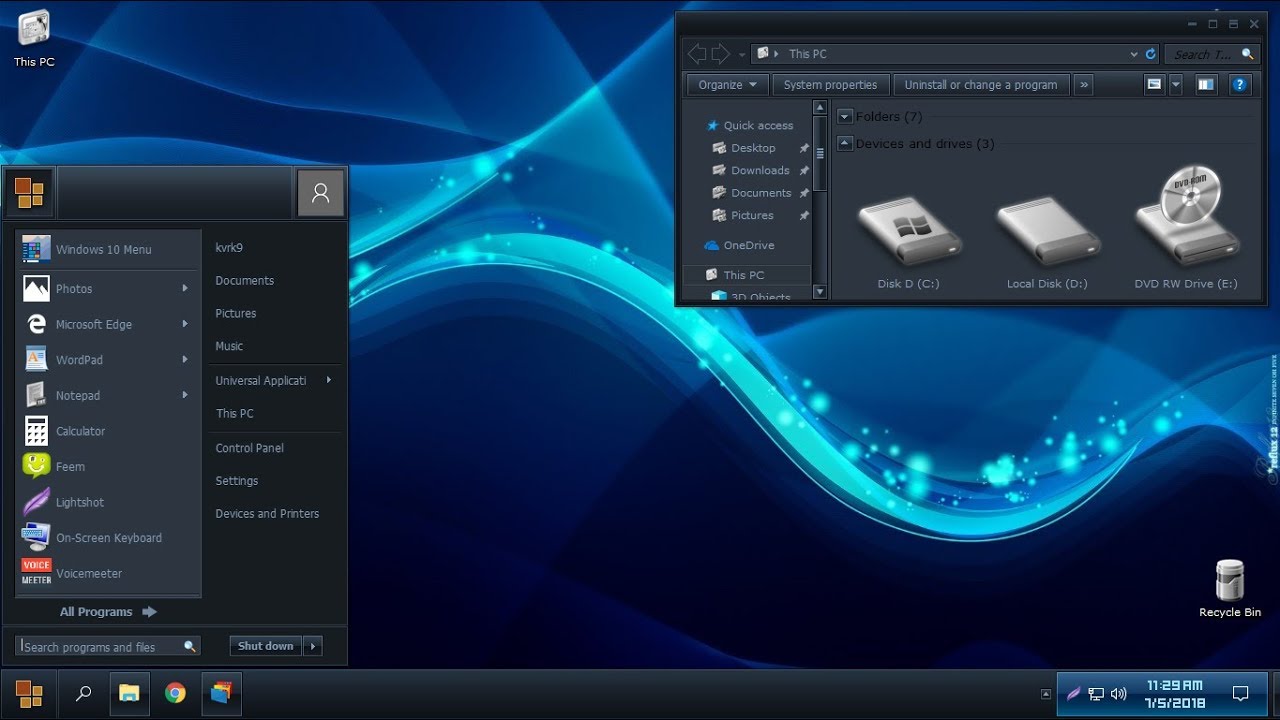Image resolution: width=1280 pixels, height=720 pixels.
Task: Expand the Universal Applications submenu
Action: [x=329, y=380]
